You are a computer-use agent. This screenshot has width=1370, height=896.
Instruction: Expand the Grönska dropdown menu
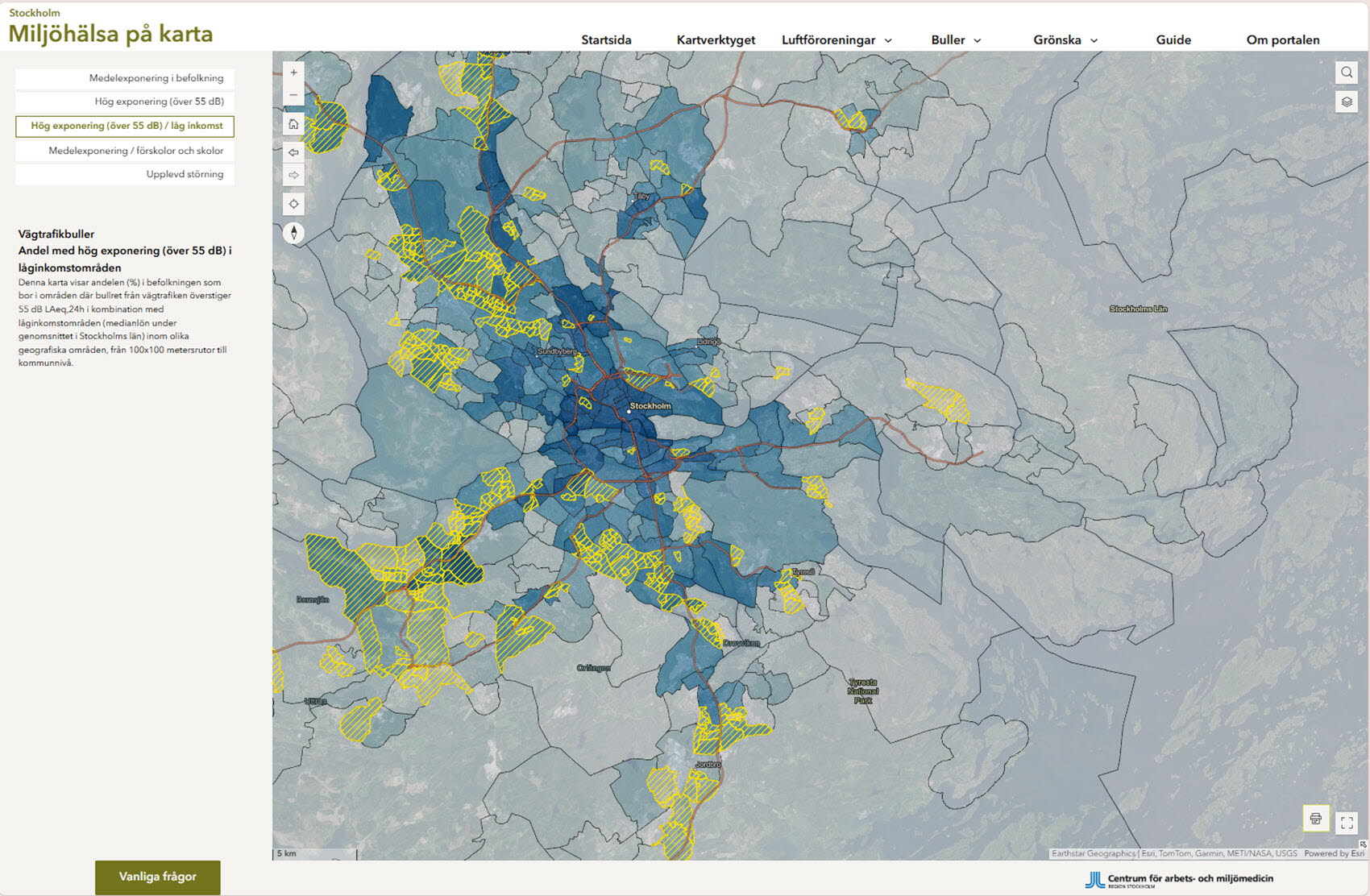coord(1065,40)
